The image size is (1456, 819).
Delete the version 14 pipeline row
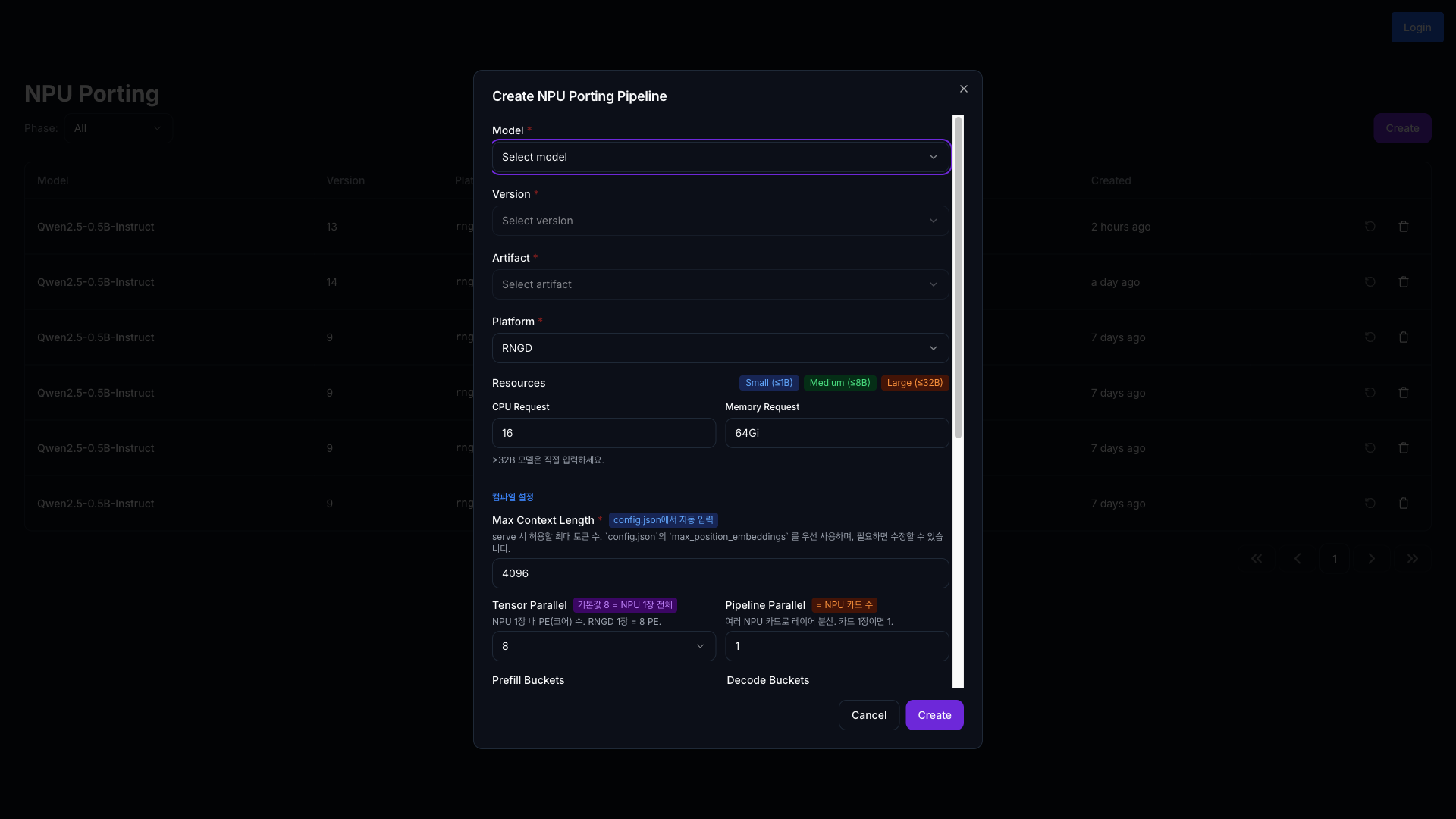1403,282
